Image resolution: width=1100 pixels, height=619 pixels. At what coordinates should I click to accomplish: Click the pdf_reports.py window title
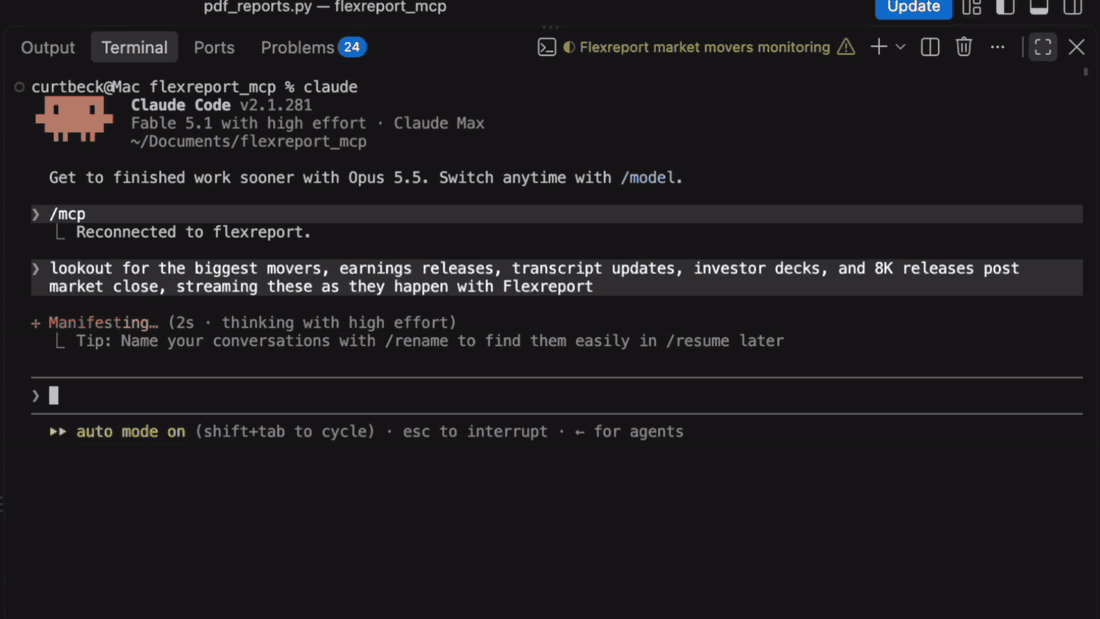(325, 7)
